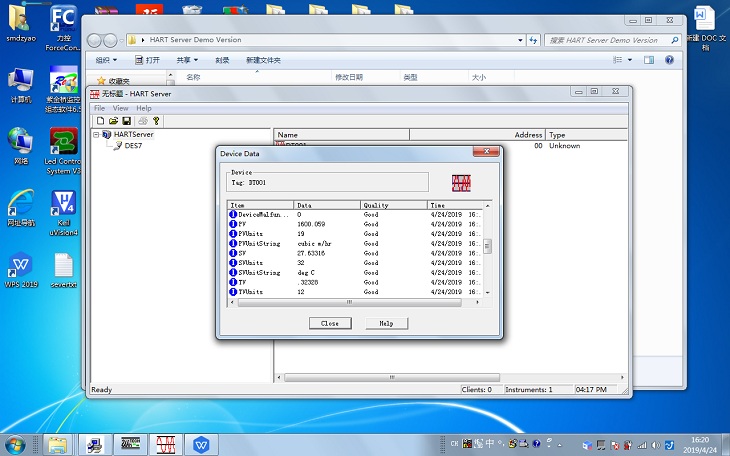Click the Open folder toolbar icon
The width and height of the screenshot is (730, 456).
coord(113,121)
